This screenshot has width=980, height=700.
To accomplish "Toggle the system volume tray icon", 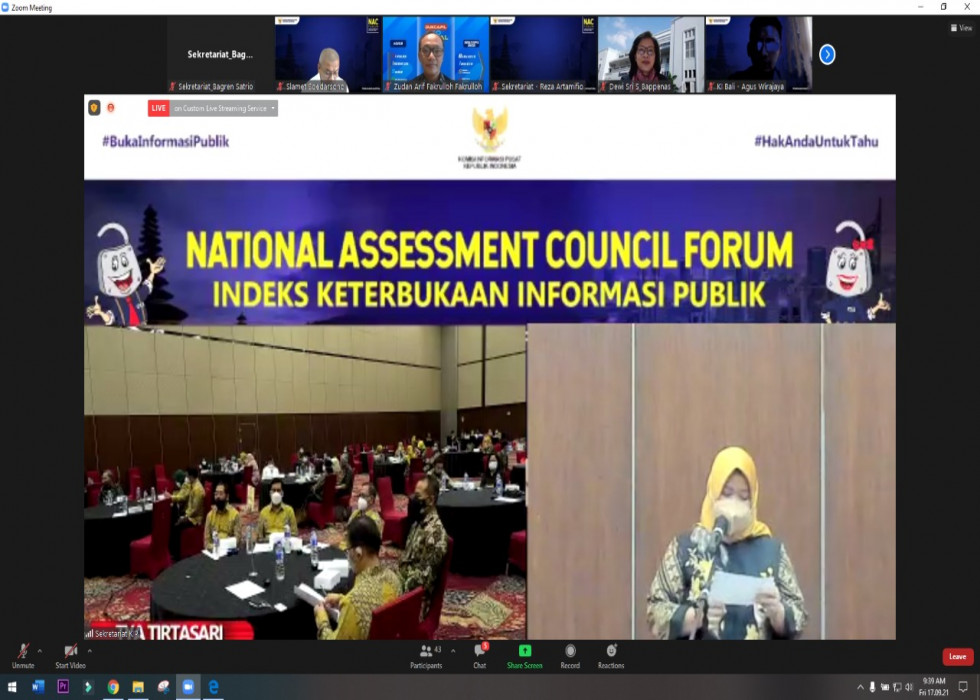I will (x=907, y=687).
